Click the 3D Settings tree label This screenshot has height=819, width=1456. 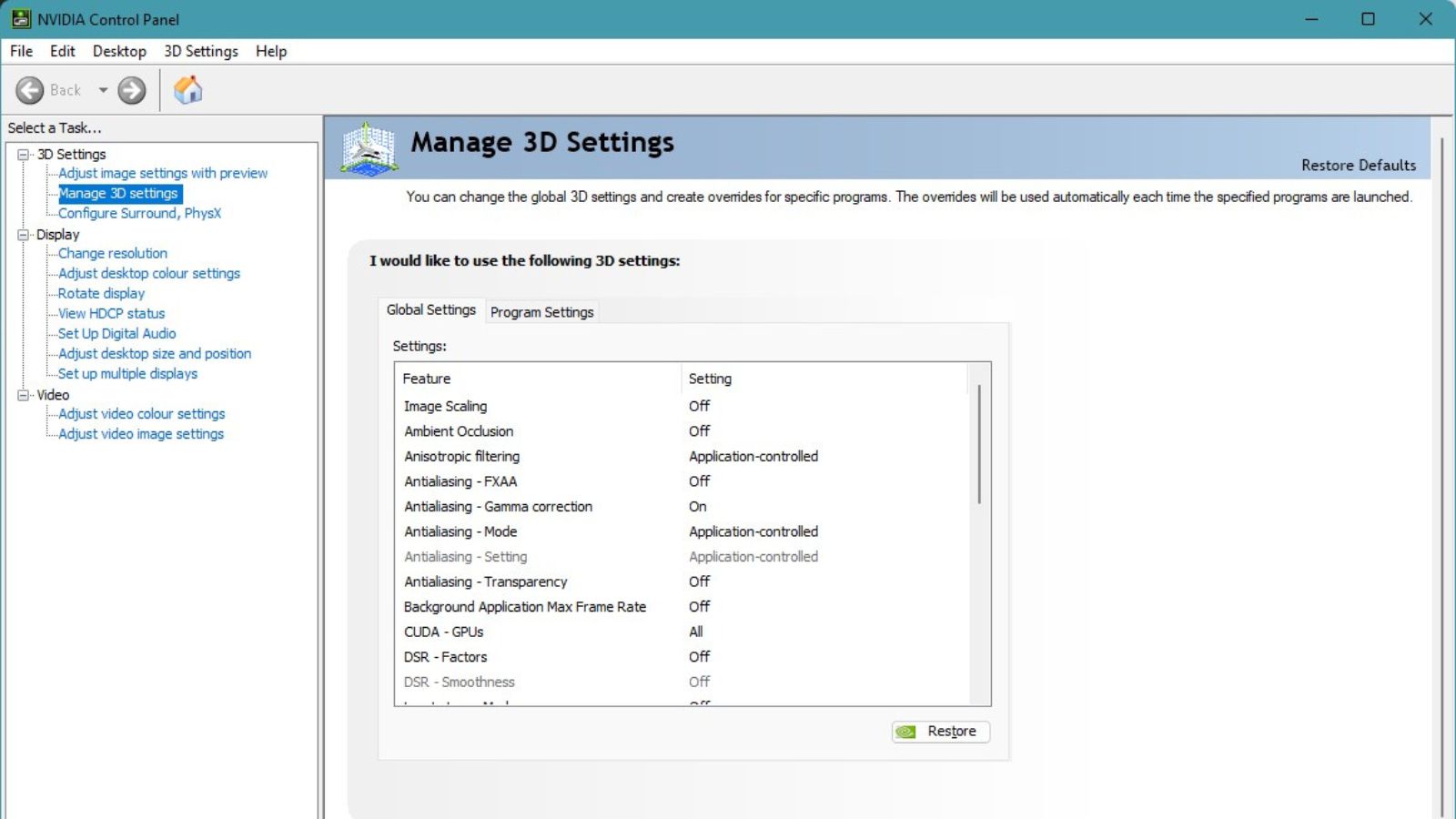(72, 155)
